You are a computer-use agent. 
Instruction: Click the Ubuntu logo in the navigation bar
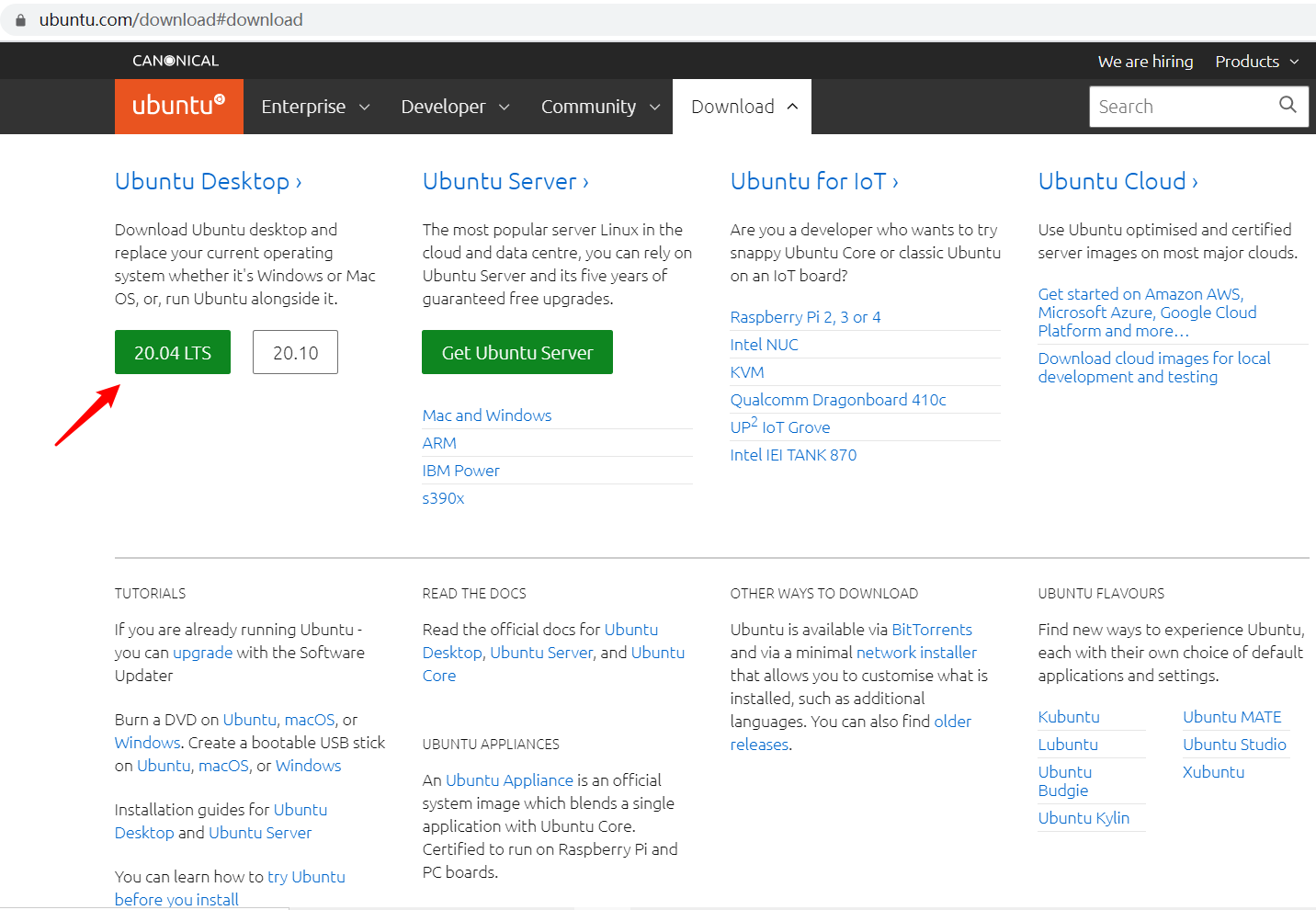coord(178,106)
